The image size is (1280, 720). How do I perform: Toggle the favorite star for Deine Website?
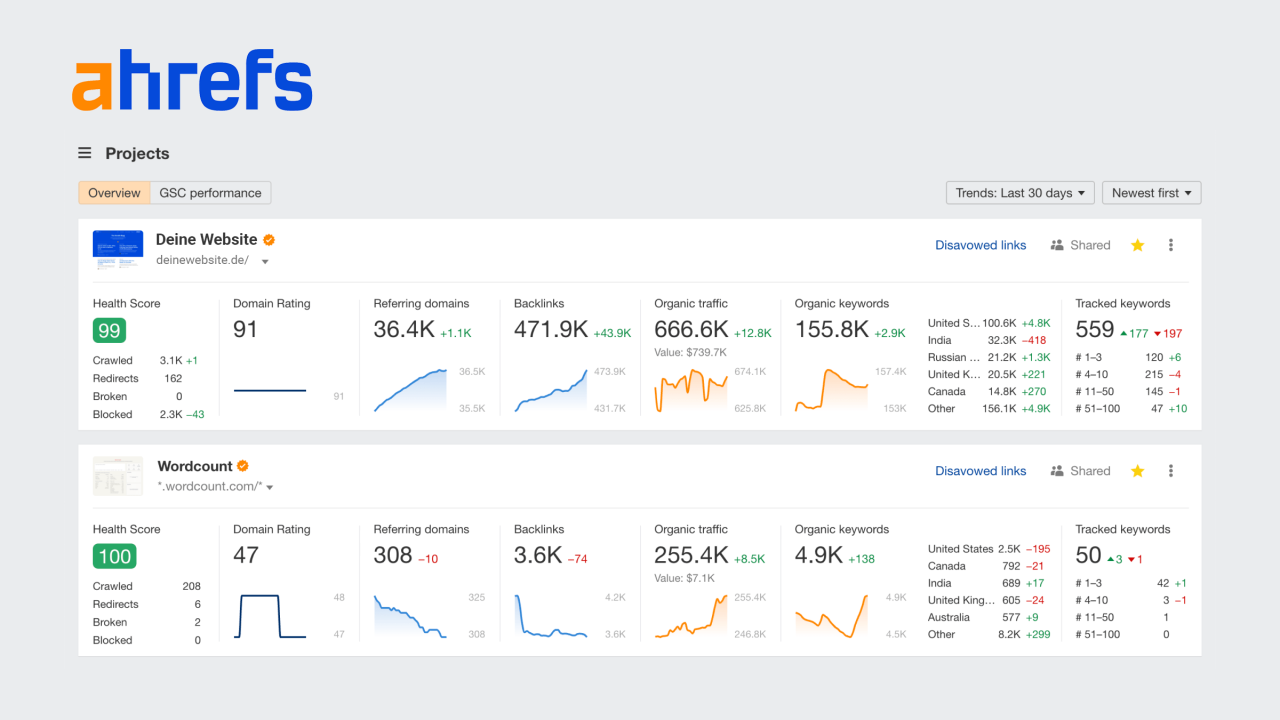tap(1137, 245)
